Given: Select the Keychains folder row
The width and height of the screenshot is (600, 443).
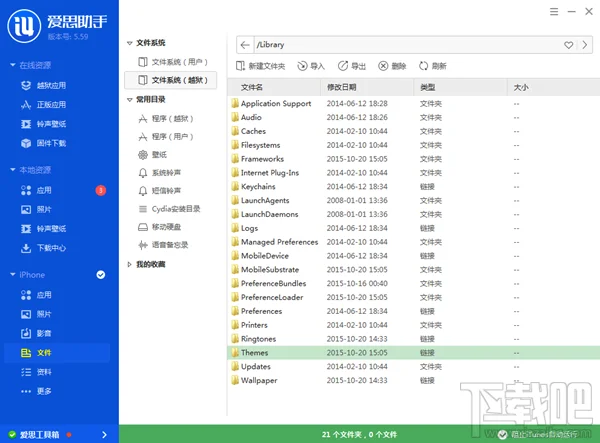Looking at the screenshot, I should [x=414, y=186].
